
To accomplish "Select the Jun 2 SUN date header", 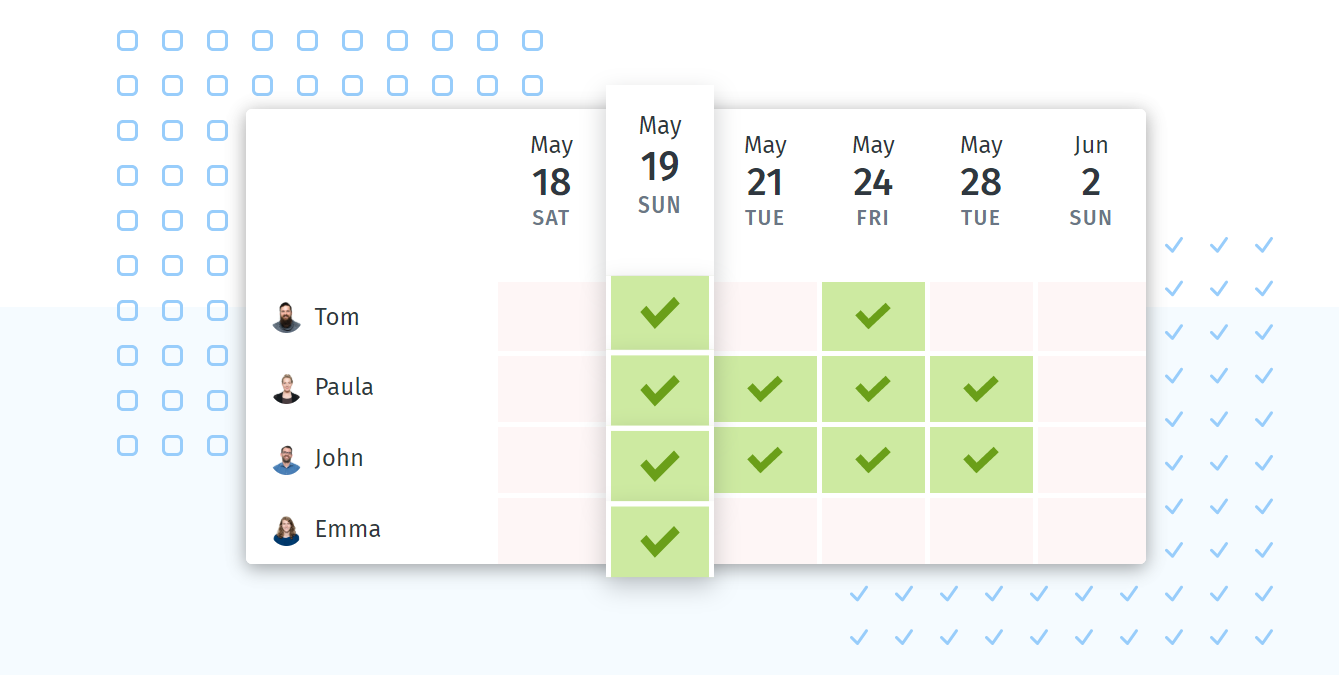I will point(1090,182).
